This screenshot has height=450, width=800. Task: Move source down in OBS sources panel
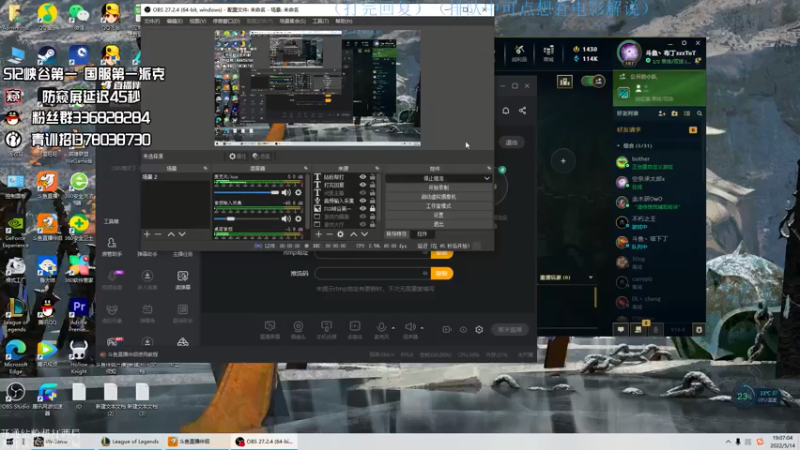click(364, 234)
